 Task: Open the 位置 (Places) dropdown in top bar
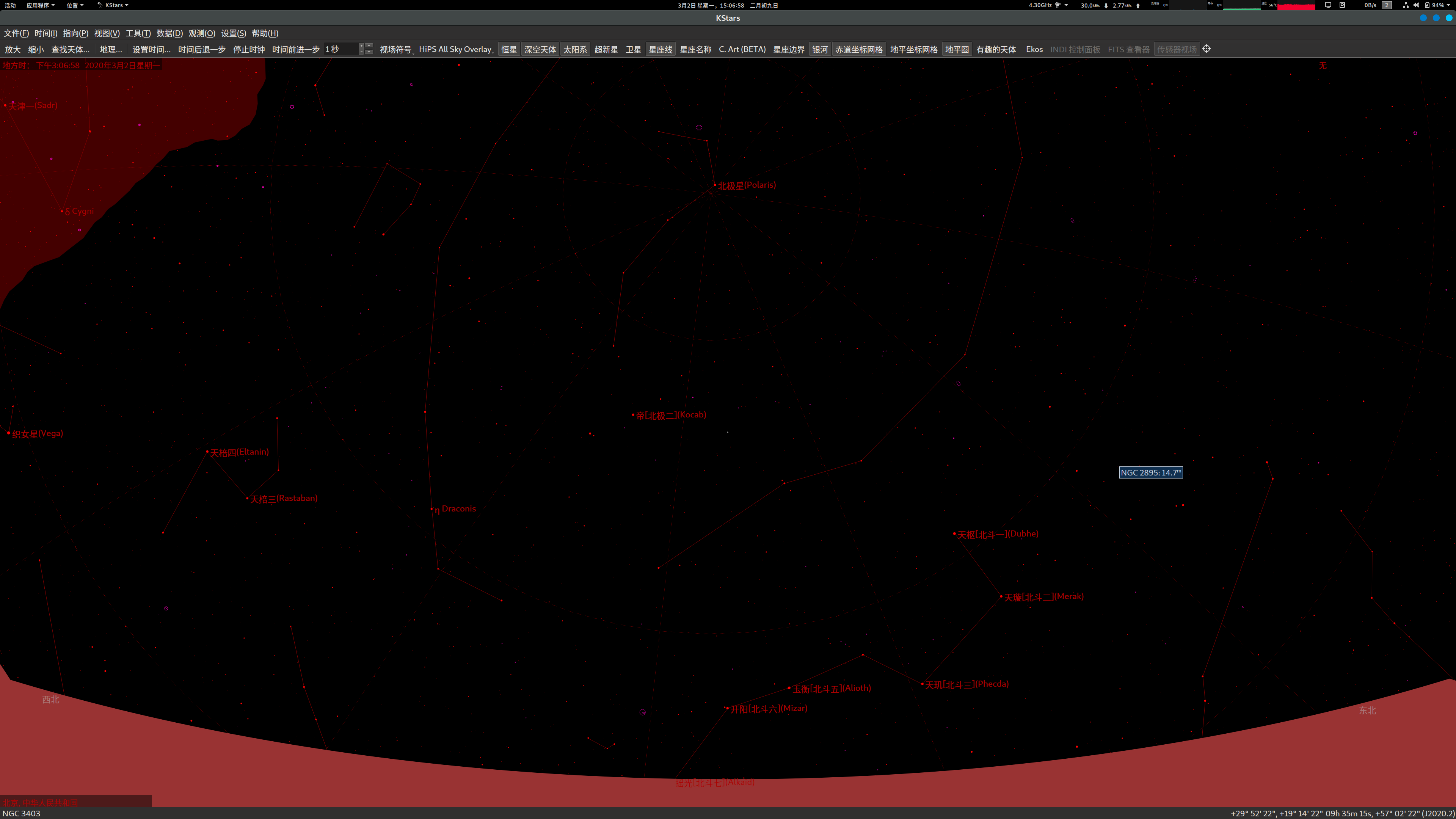[75, 5]
